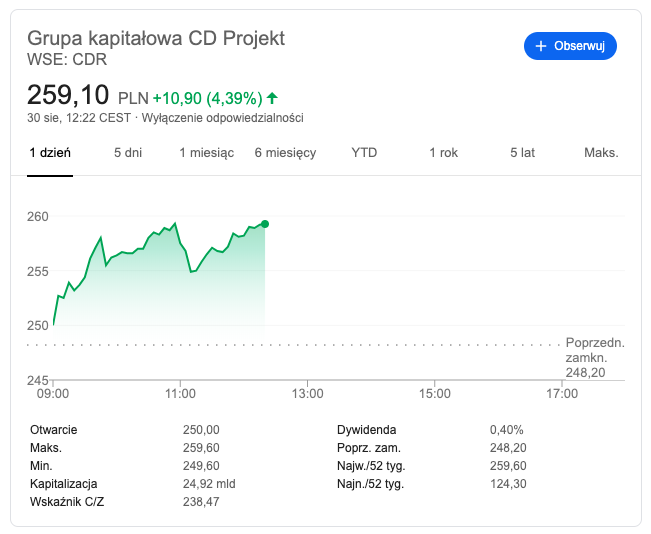Click the Min. value 249,60

[201, 466]
